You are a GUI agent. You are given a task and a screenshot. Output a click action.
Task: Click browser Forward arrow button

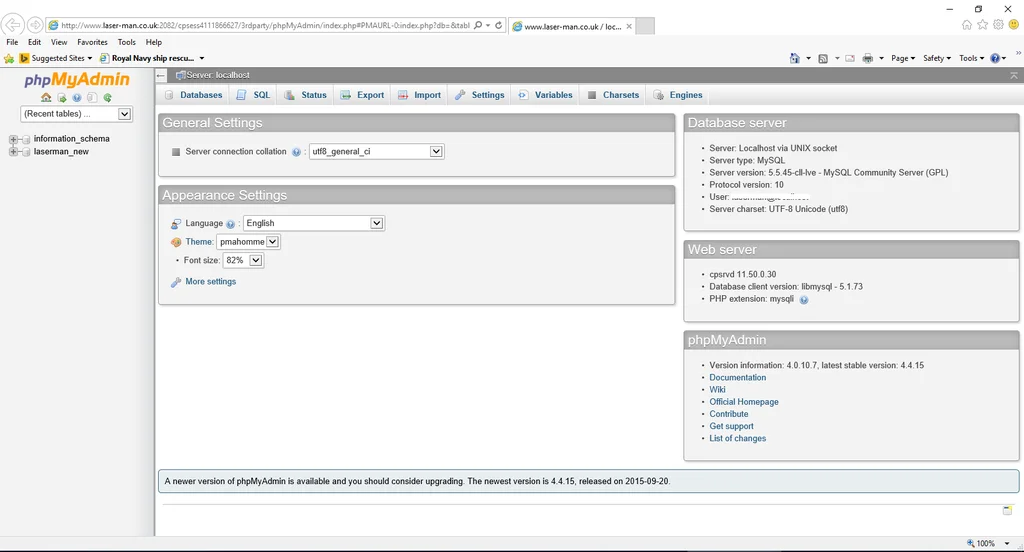(35, 25)
